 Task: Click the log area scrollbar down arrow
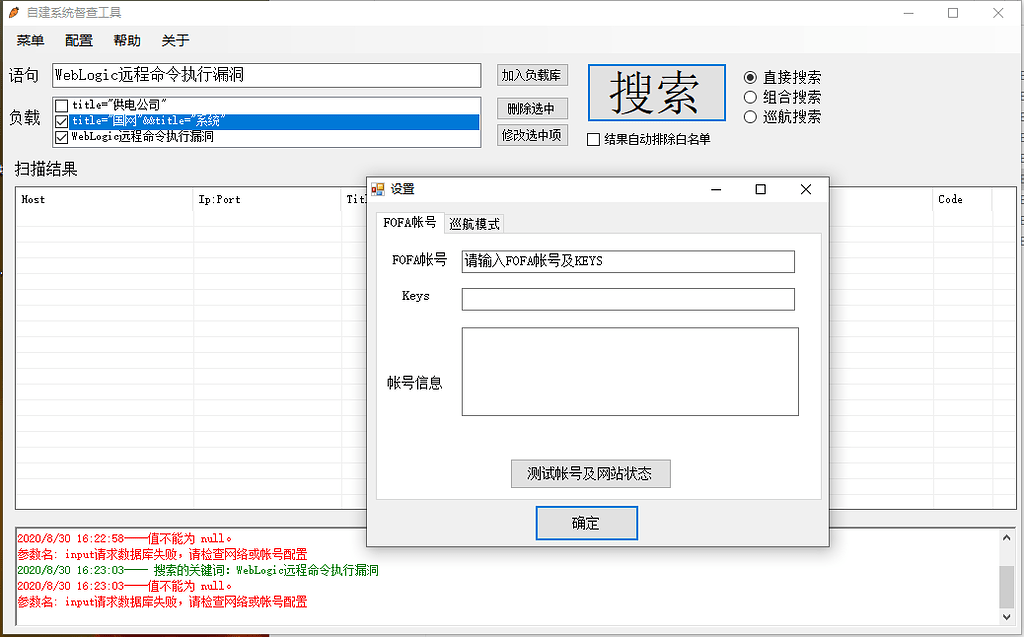[x=1008, y=616]
